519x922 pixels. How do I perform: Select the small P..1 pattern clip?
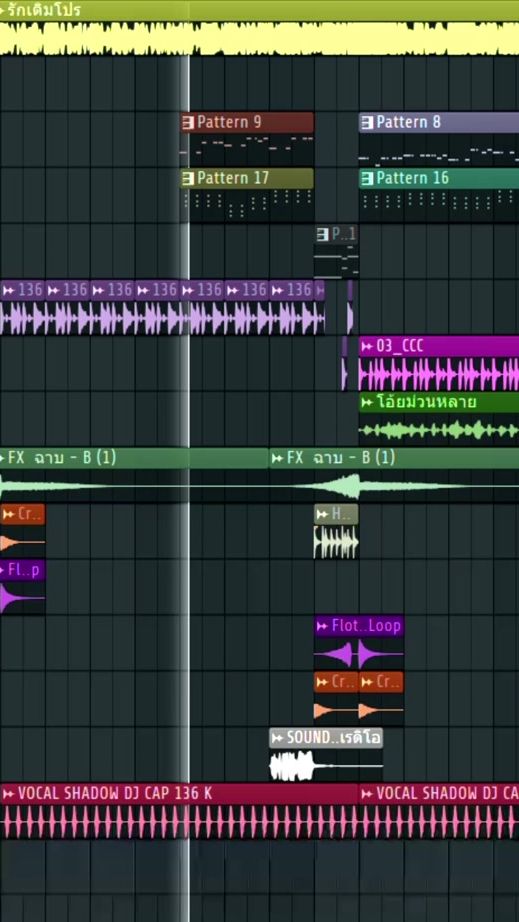tap(336, 252)
